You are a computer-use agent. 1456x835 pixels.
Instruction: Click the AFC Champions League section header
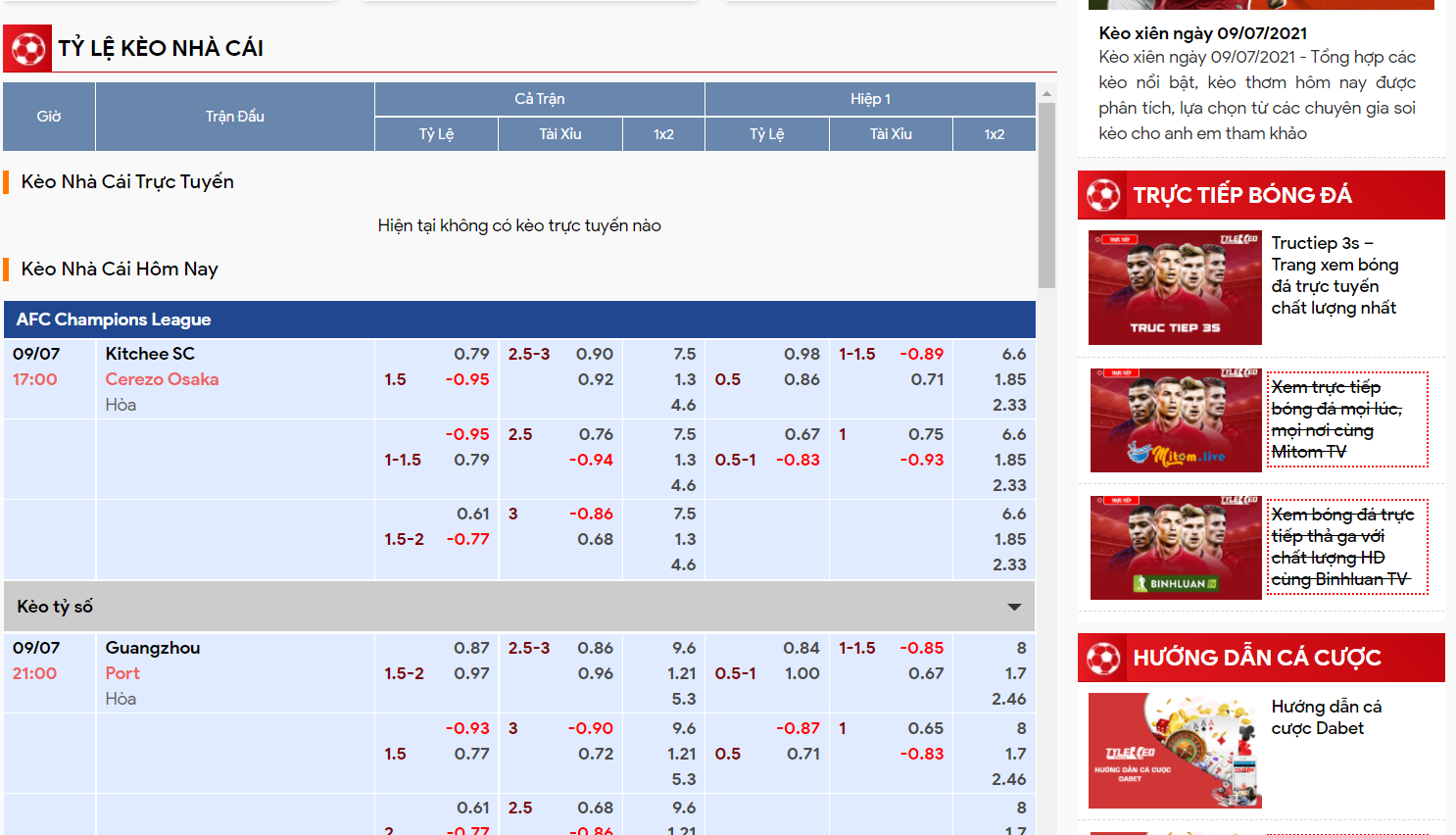[x=114, y=319]
